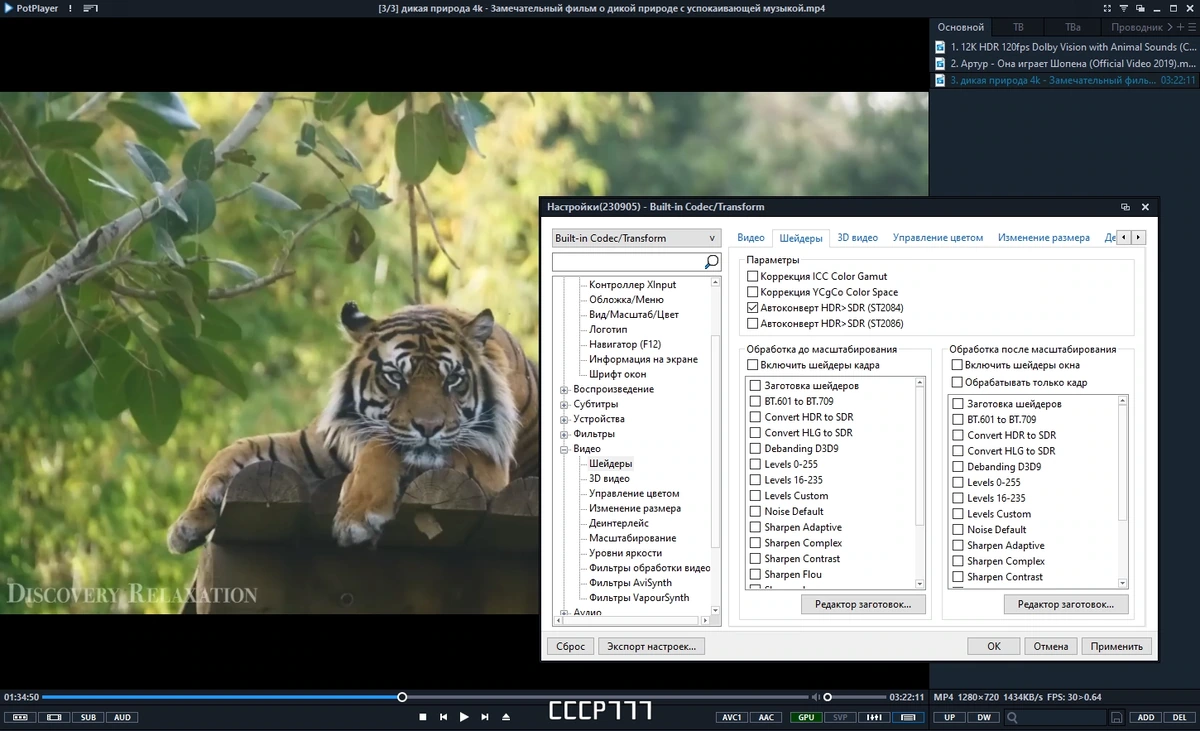The height and width of the screenshot is (731, 1200).
Task: Click the playback seek bar position
Action: tap(402, 697)
